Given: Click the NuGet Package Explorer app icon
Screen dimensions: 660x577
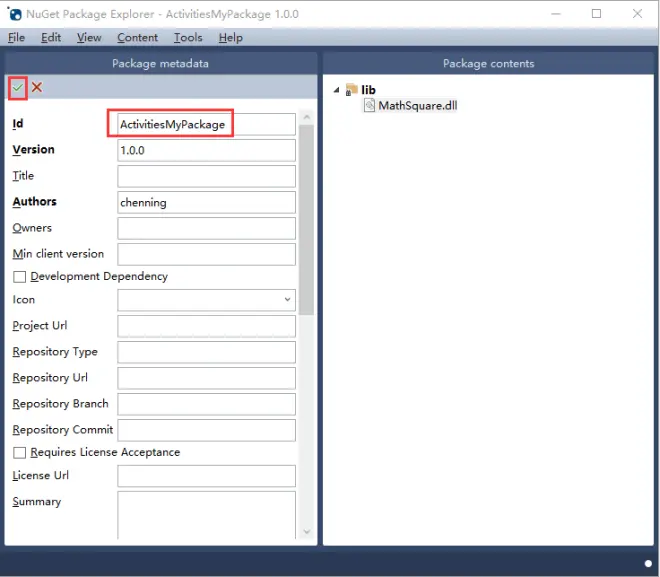Looking at the screenshot, I should 15,14.
